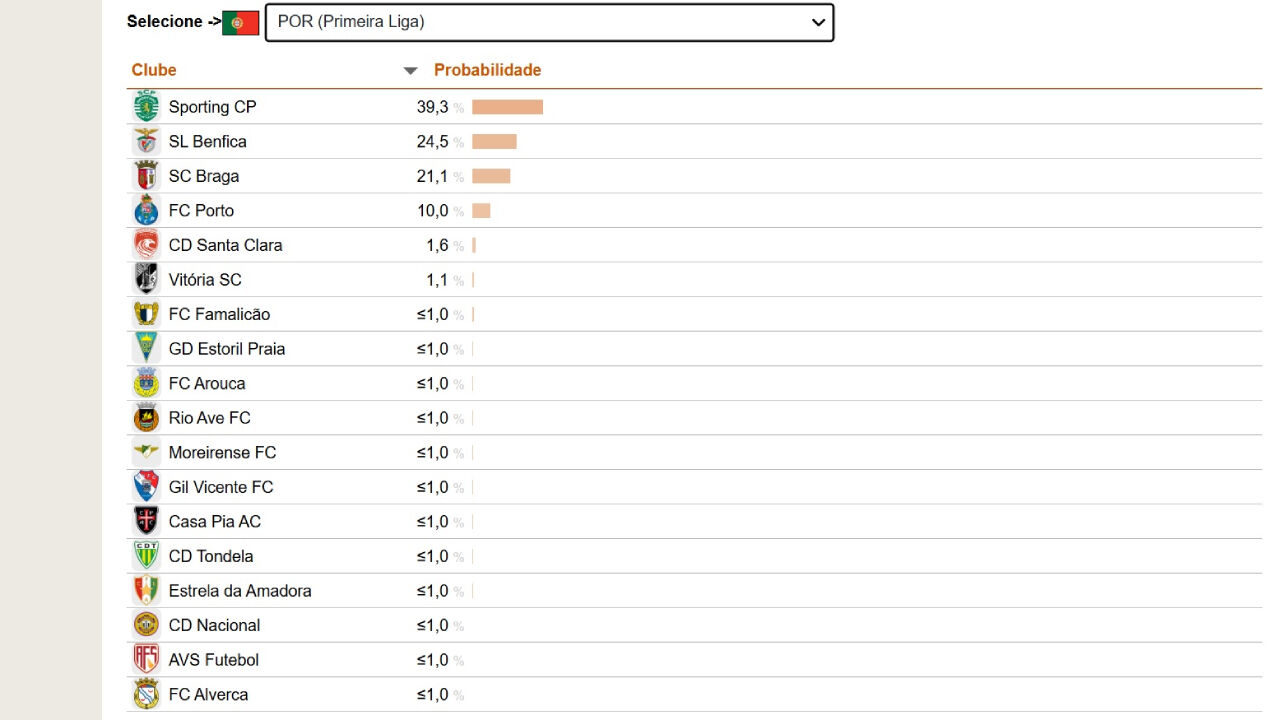Viewport: 1280px width, 720px height.
Task: Expand the POR (Primeira Liga) combo box
Action: pyautogui.click(x=548, y=22)
